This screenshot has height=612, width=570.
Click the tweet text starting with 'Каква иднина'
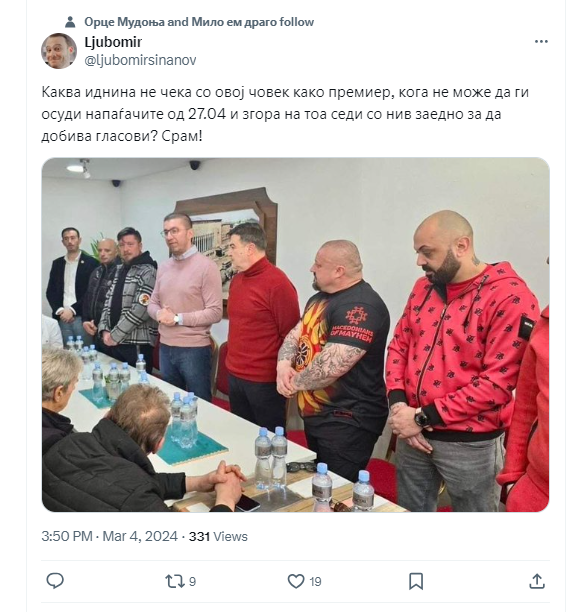pos(285,114)
